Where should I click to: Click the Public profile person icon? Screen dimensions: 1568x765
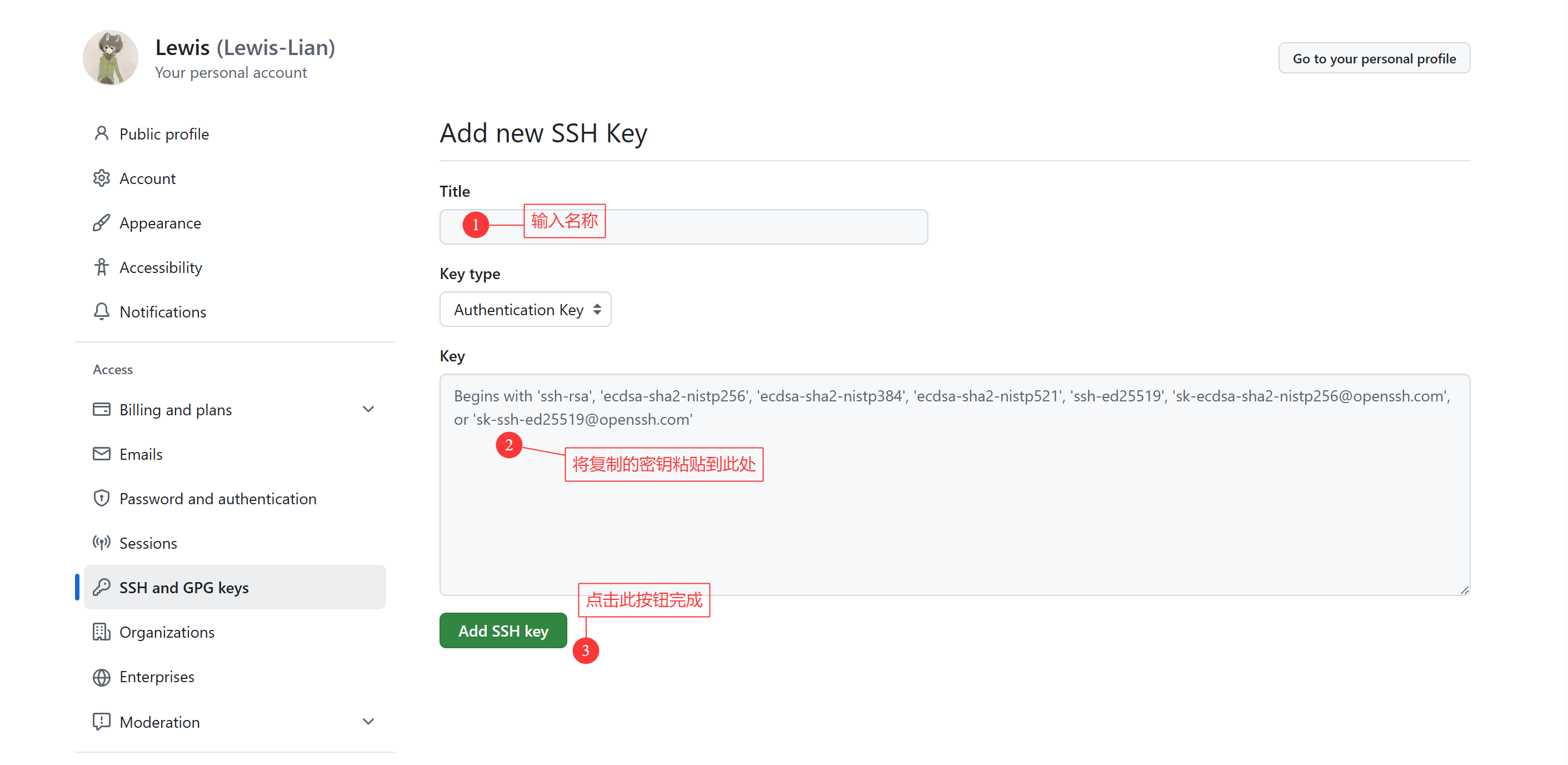tap(101, 133)
